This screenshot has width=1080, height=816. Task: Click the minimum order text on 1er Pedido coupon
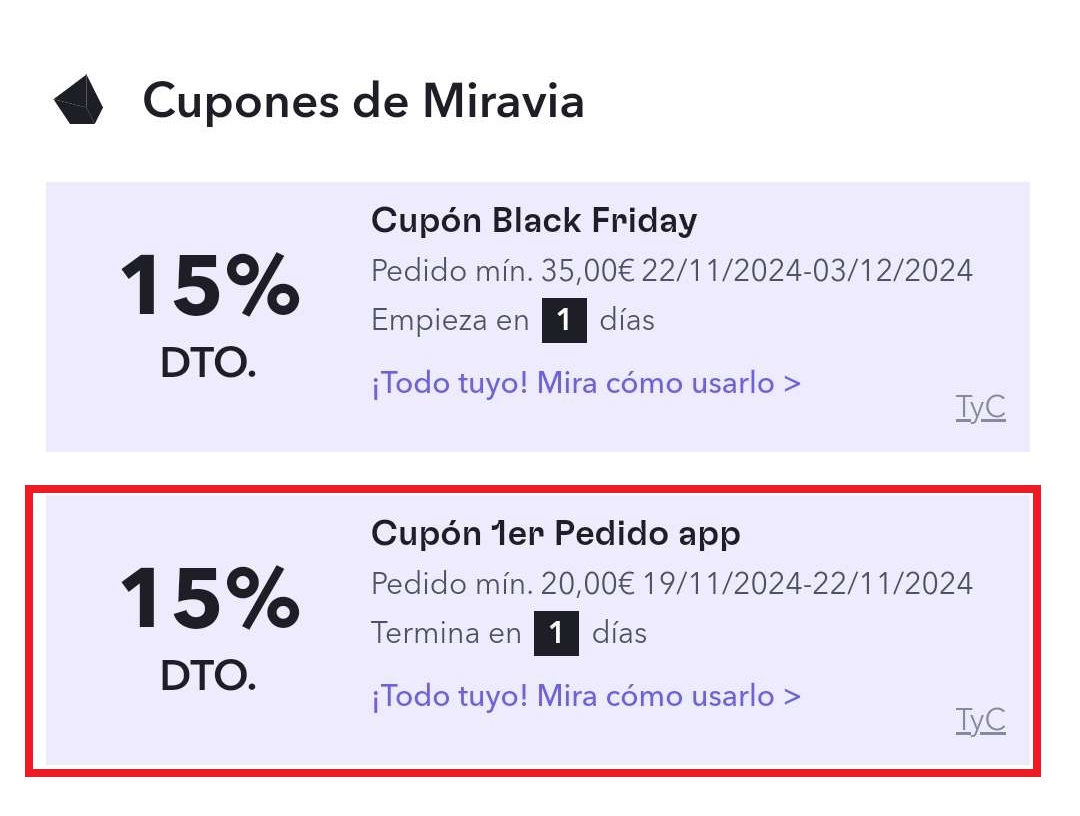pyautogui.click(x=500, y=583)
